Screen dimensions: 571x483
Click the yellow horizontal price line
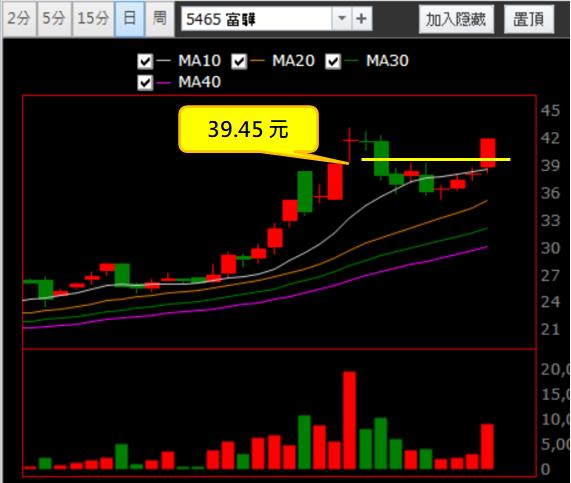pos(436,159)
